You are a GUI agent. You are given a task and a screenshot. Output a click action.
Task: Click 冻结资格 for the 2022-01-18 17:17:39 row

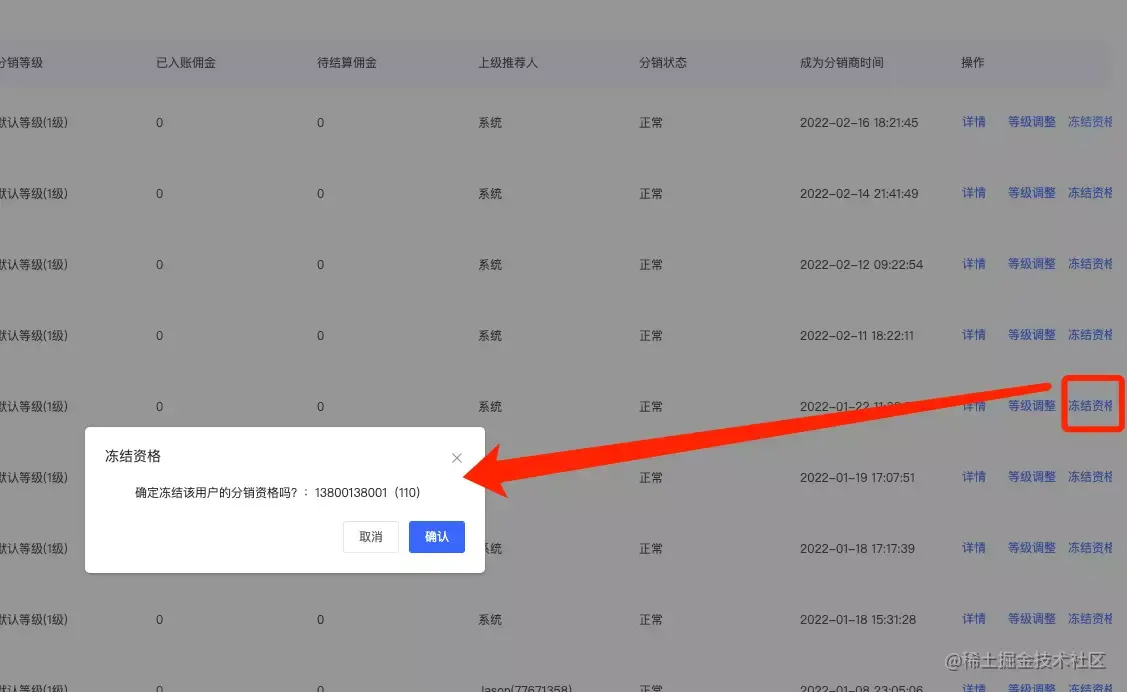(1090, 548)
